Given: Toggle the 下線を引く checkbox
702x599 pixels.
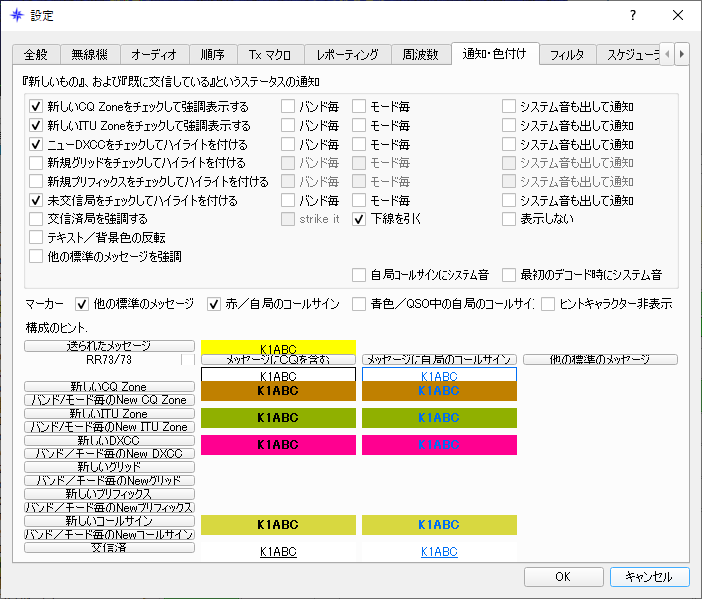Looking at the screenshot, I should pos(360,219).
